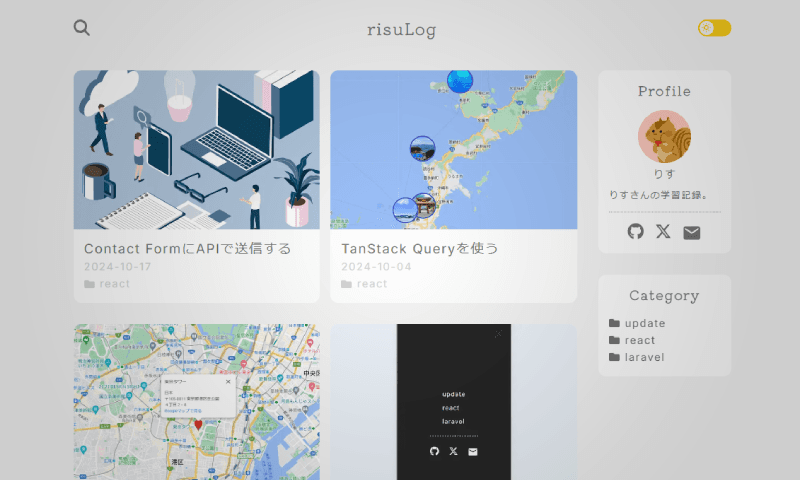Select the laravel category

click(644, 357)
